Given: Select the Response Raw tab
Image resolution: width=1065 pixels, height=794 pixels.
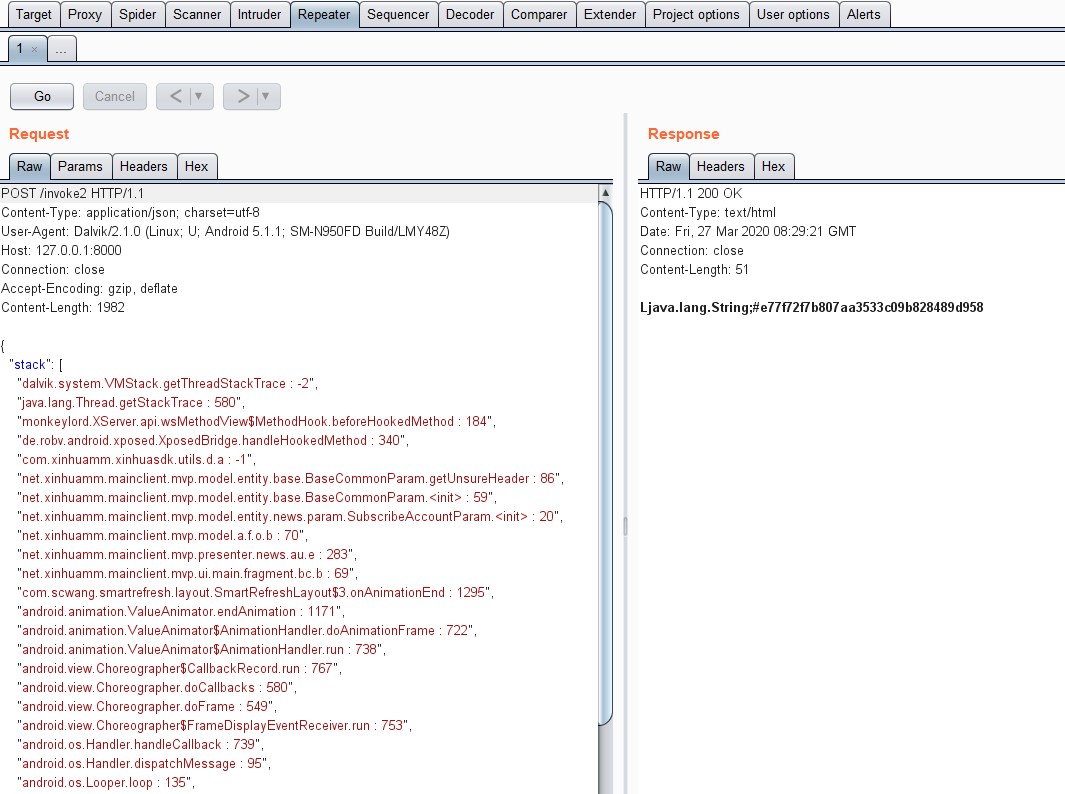Looking at the screenshot, I should 668,166.
